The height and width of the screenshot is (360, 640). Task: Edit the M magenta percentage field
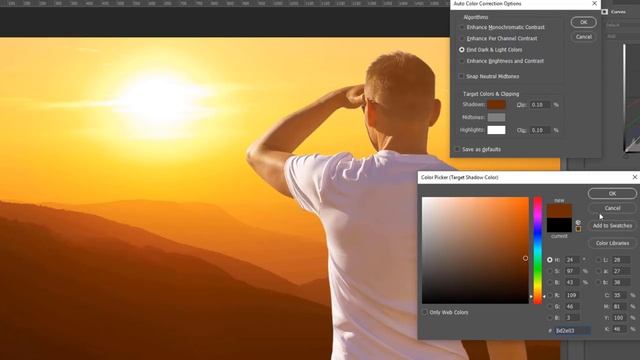tap(619, 307)
